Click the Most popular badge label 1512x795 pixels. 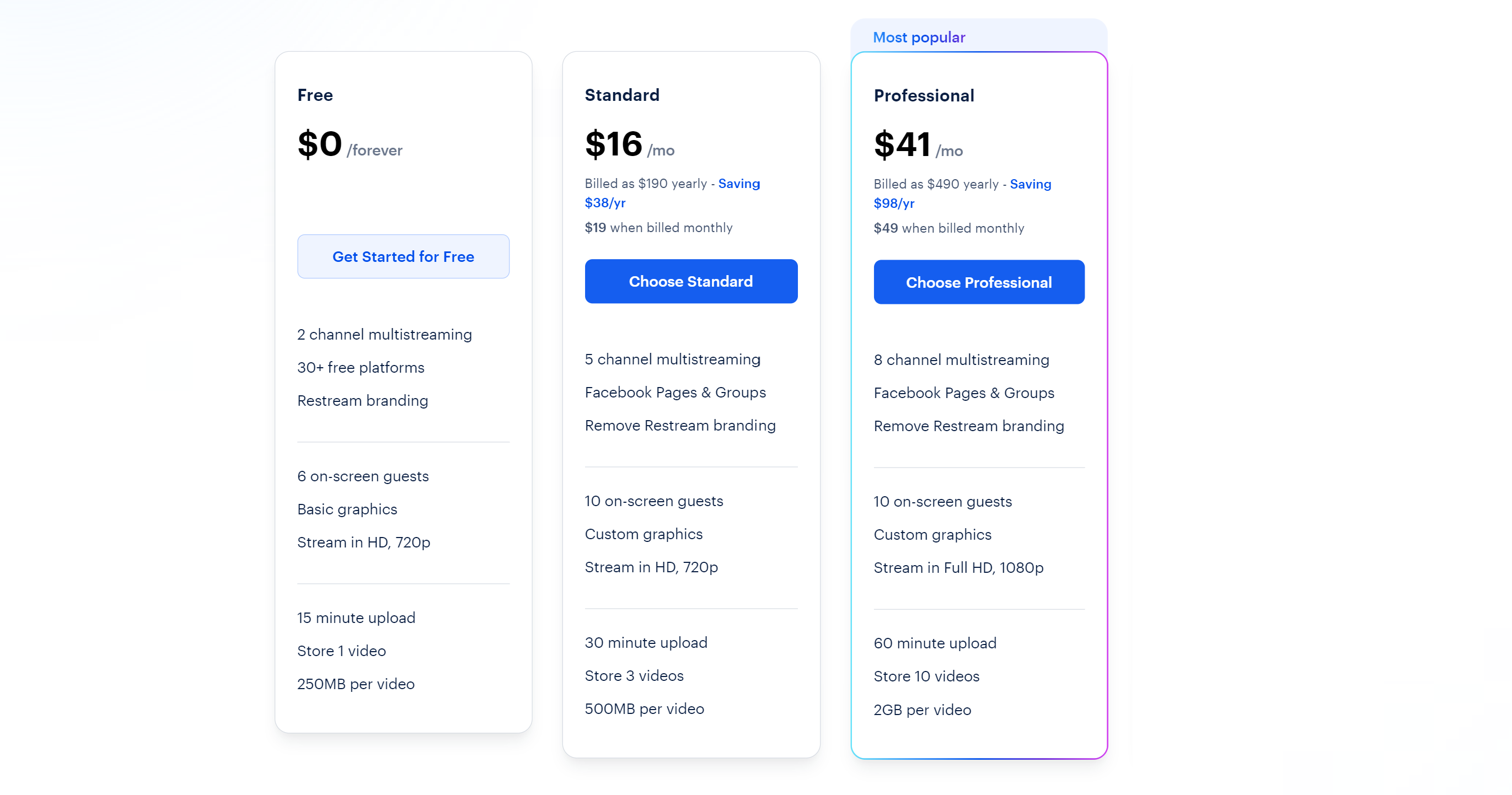(919, 37)
